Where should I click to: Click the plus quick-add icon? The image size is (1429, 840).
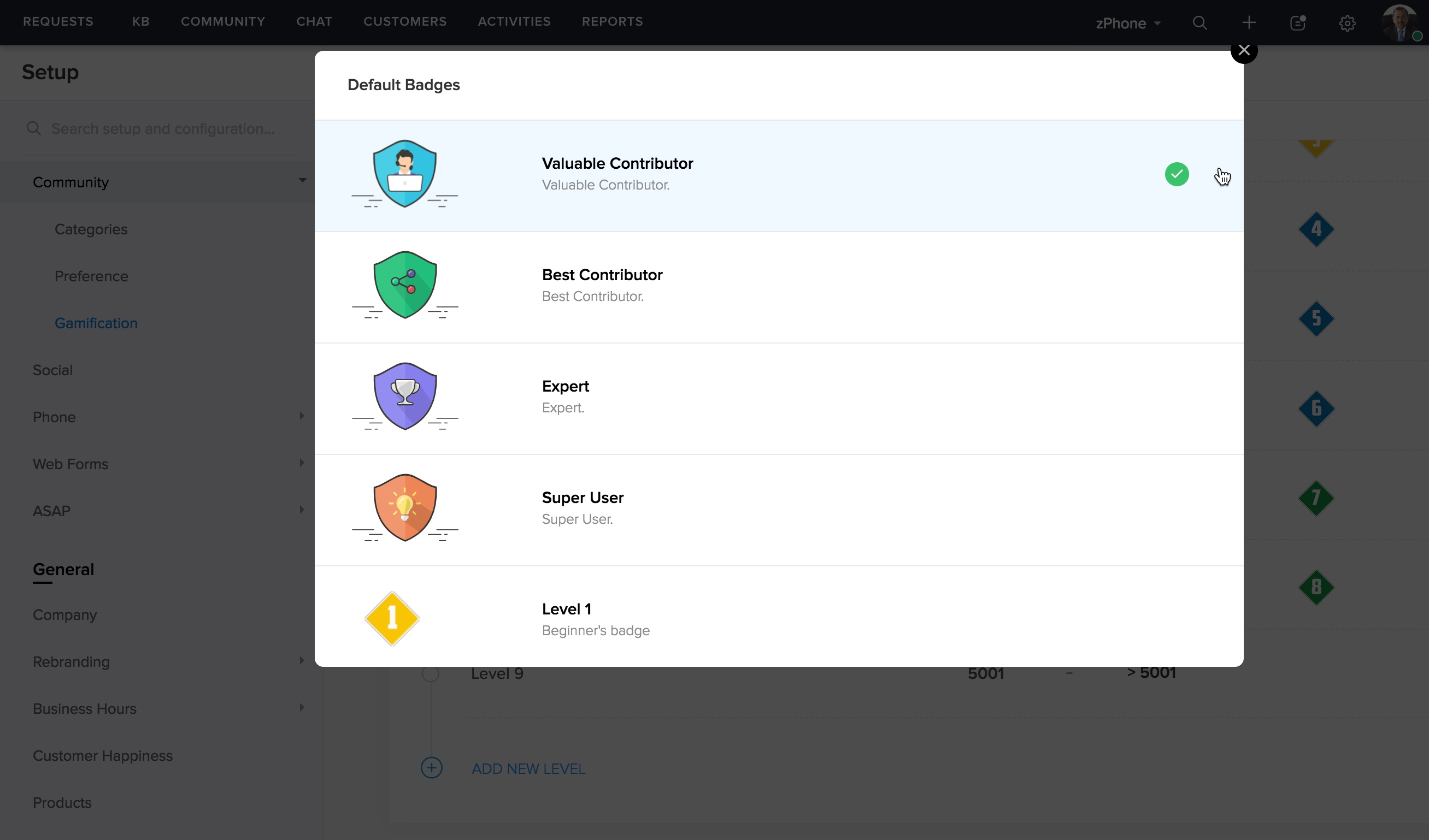tap(1249, 23)
